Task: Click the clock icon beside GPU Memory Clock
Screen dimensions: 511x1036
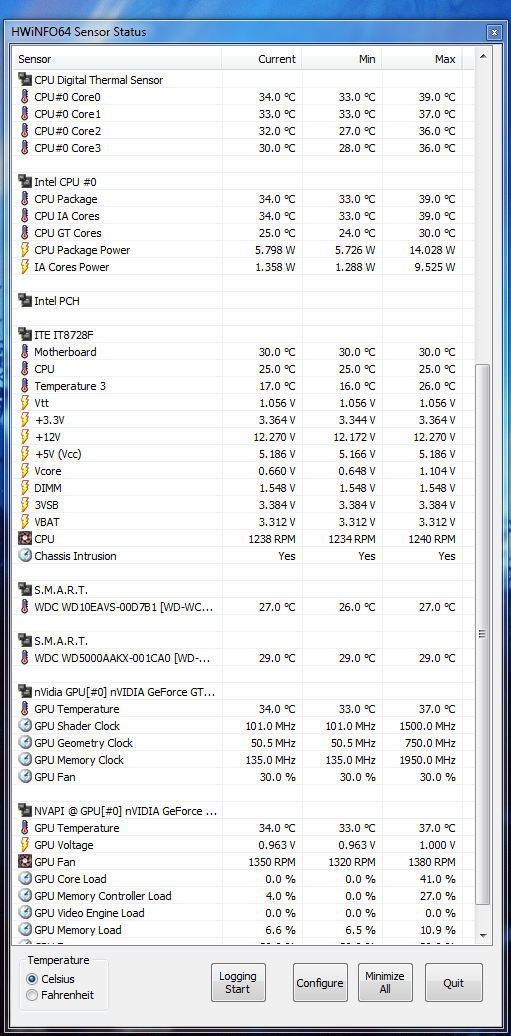Action: (x=25, y=760)
